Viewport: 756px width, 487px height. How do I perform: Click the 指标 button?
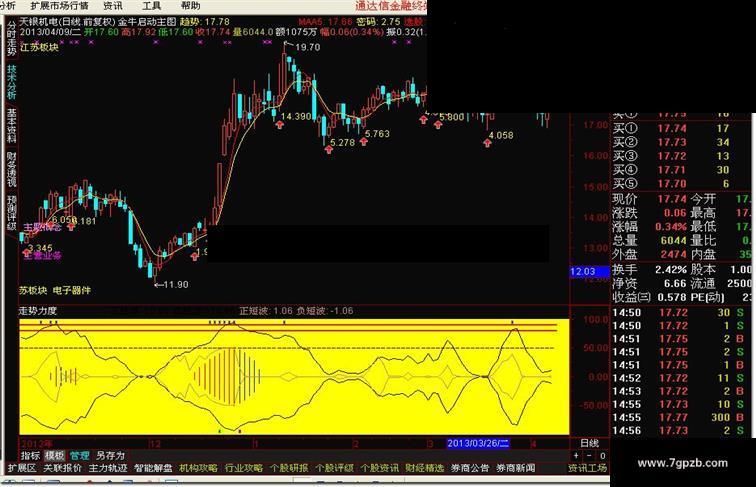[30, 455]
